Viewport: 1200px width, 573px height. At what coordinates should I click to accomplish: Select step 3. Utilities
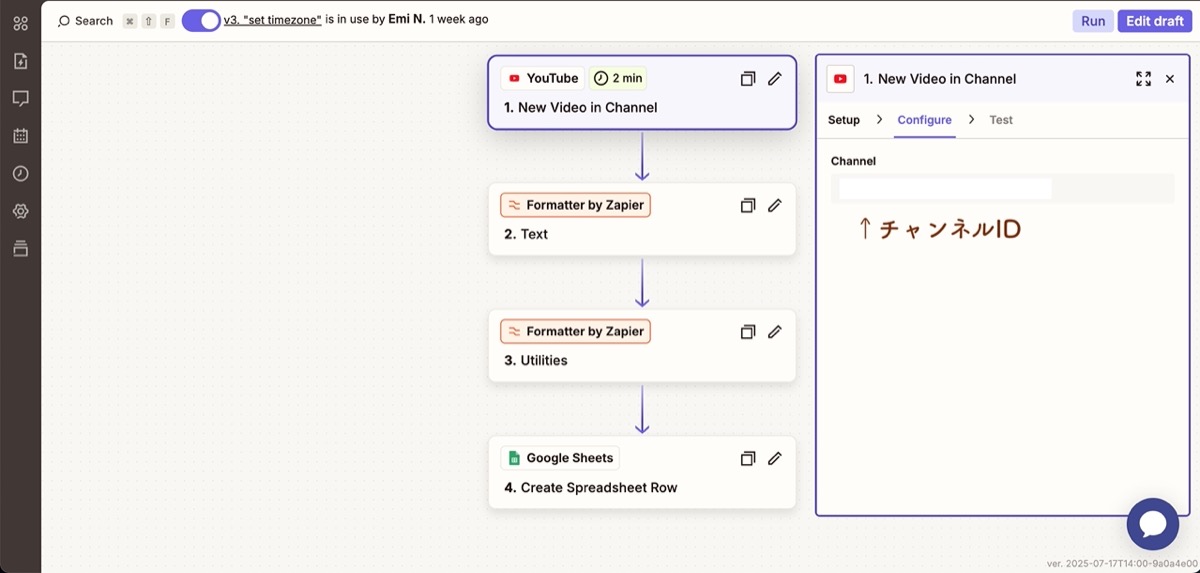point(642,345)
